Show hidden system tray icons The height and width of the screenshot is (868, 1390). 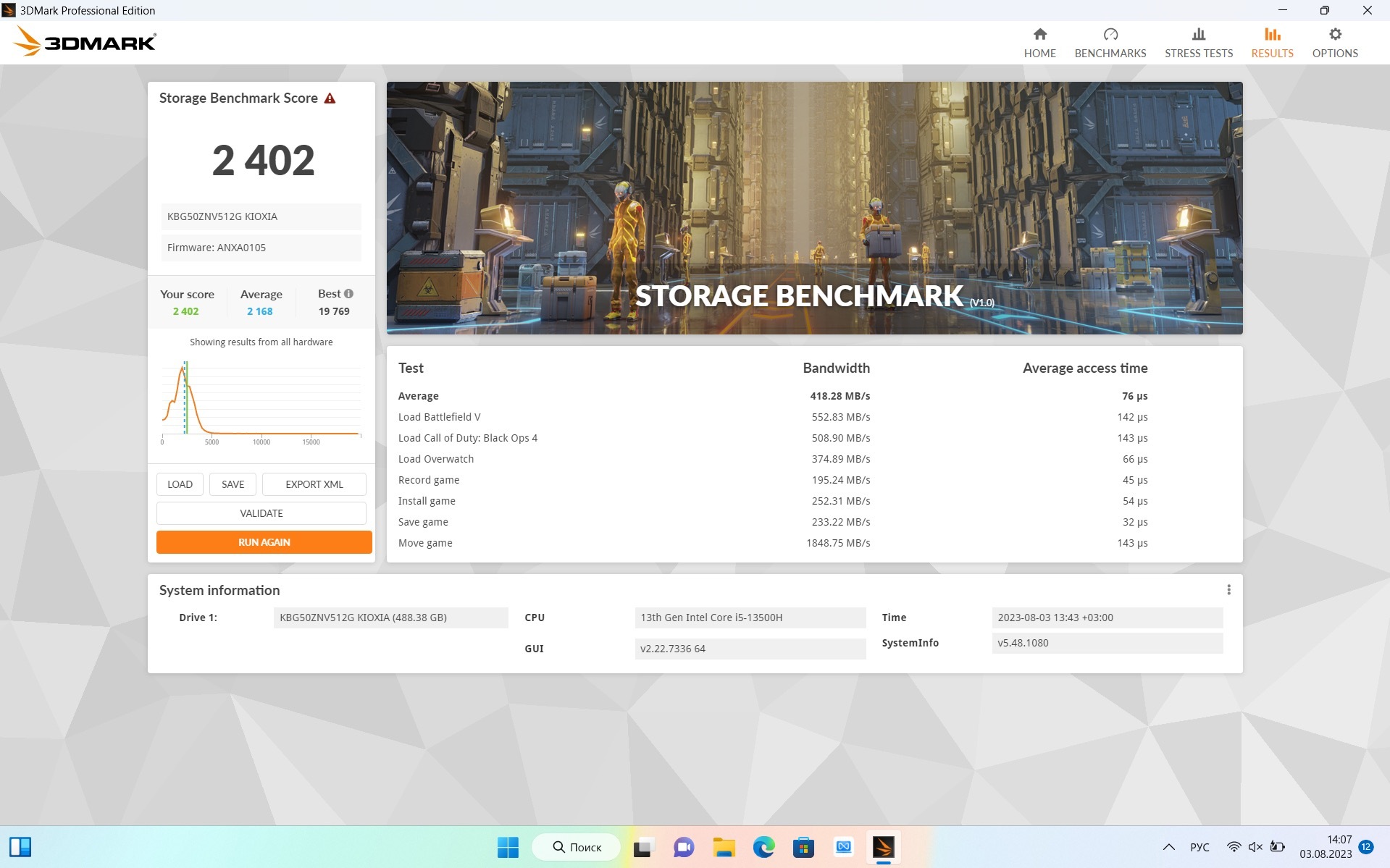click(x=1168, y=847)
